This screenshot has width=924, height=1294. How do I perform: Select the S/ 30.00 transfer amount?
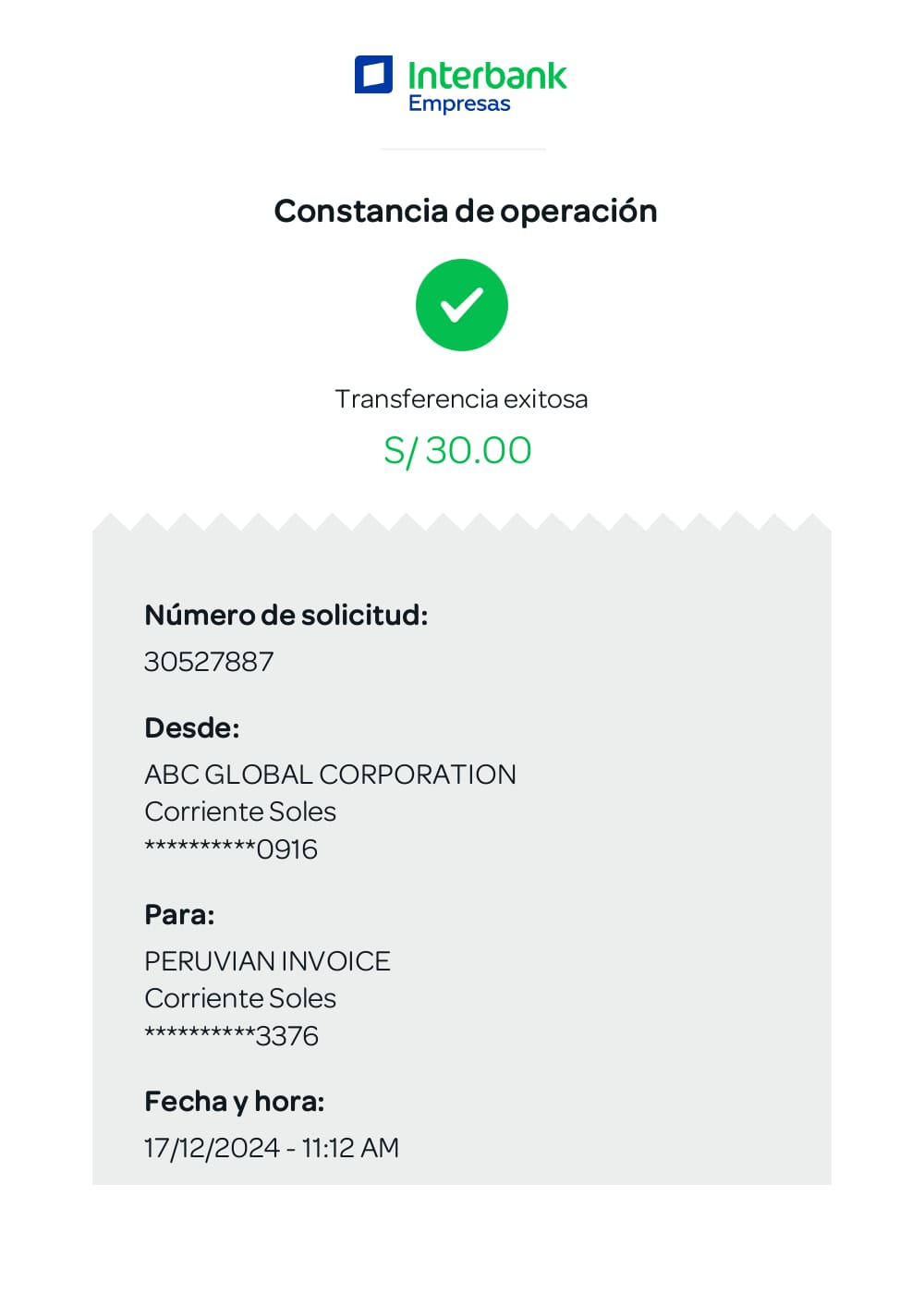(x=457, y=450)
